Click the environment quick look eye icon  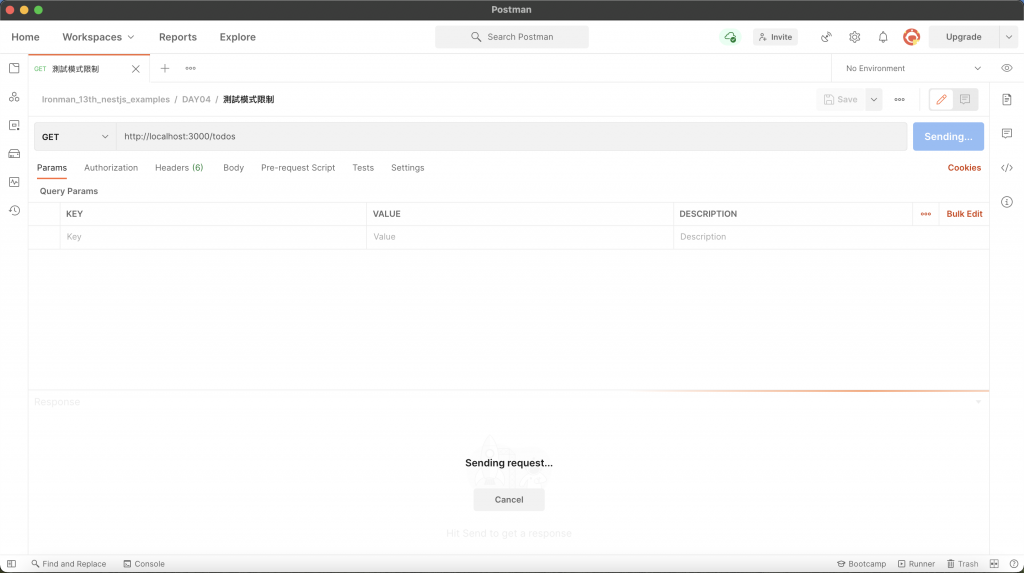(1006, 69)
